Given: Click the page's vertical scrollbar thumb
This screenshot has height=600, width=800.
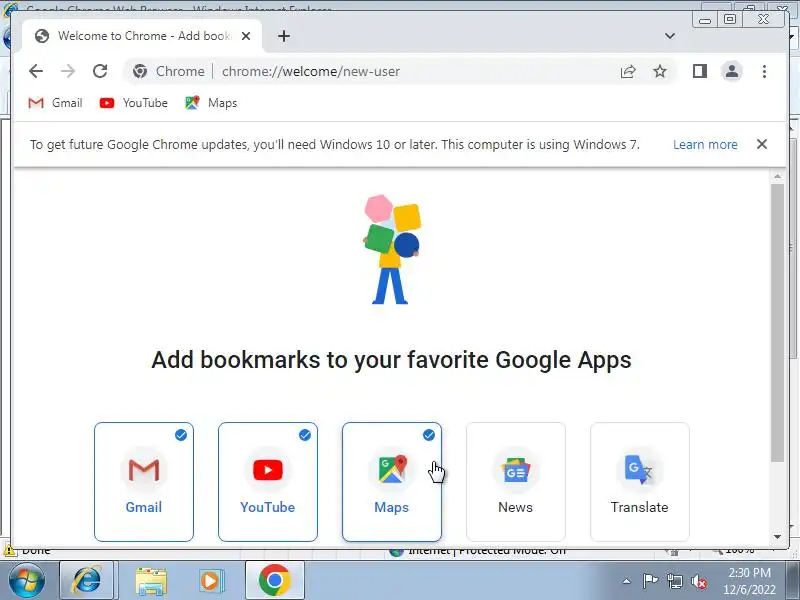Looking at the screenshot, I should [777, 322].
